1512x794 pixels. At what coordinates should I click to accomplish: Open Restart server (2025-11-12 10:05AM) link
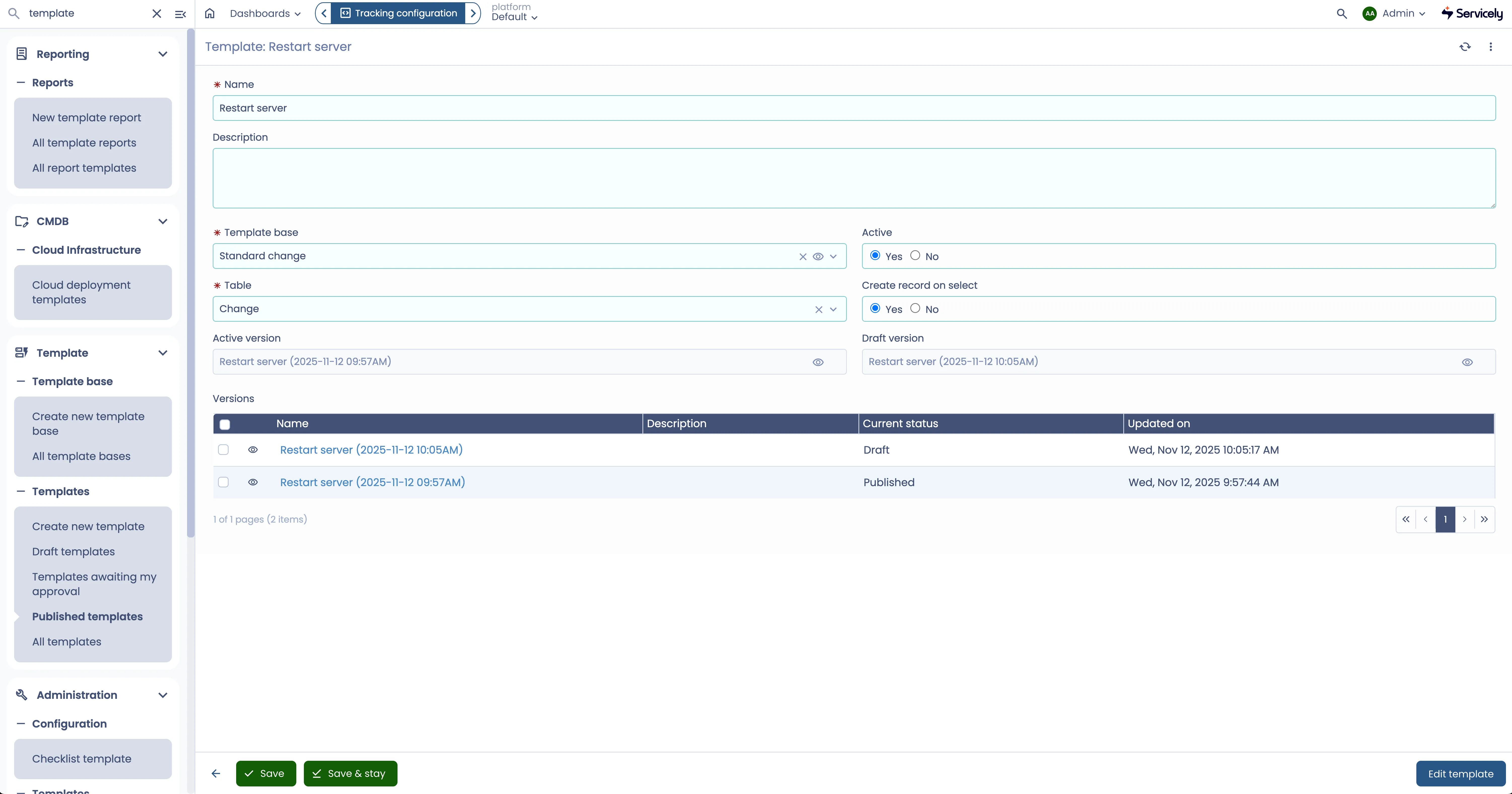[x=372, y=450]
